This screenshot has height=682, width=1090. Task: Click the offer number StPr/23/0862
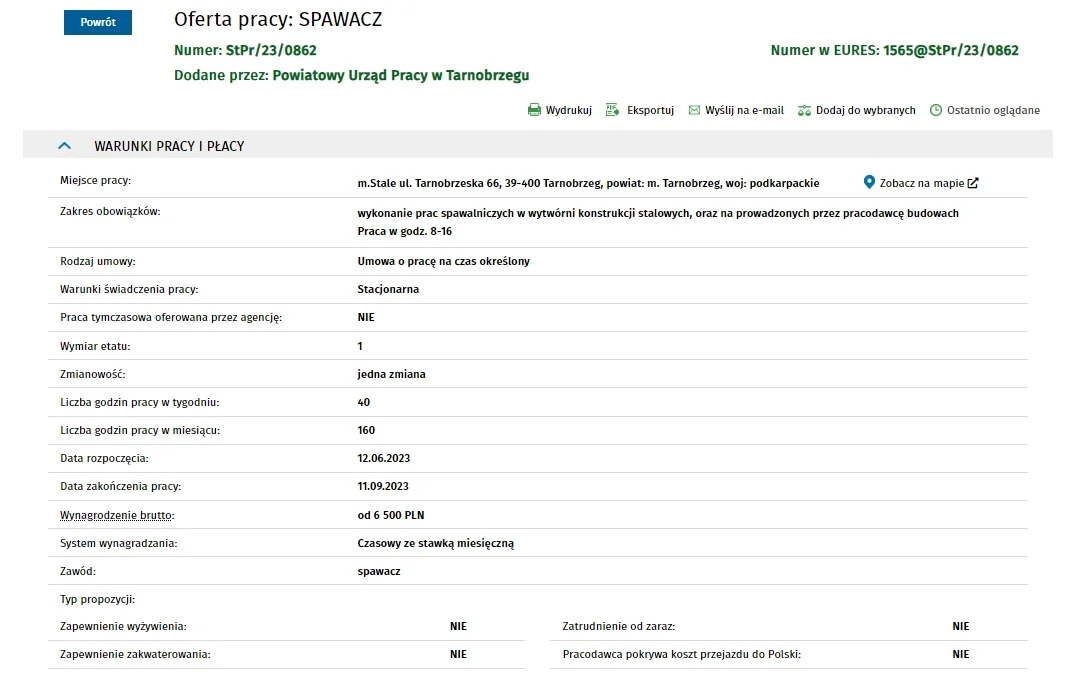pyautogui.click(x=271, y=50)
